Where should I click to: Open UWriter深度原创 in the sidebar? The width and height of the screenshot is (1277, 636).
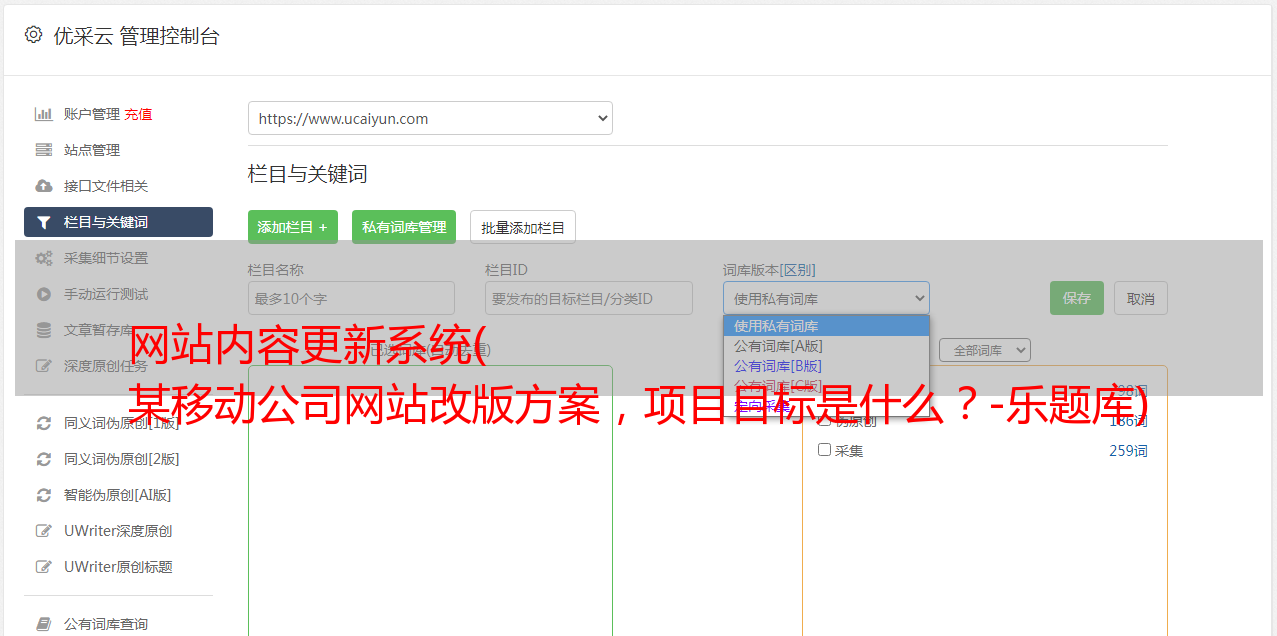[118, 531]
